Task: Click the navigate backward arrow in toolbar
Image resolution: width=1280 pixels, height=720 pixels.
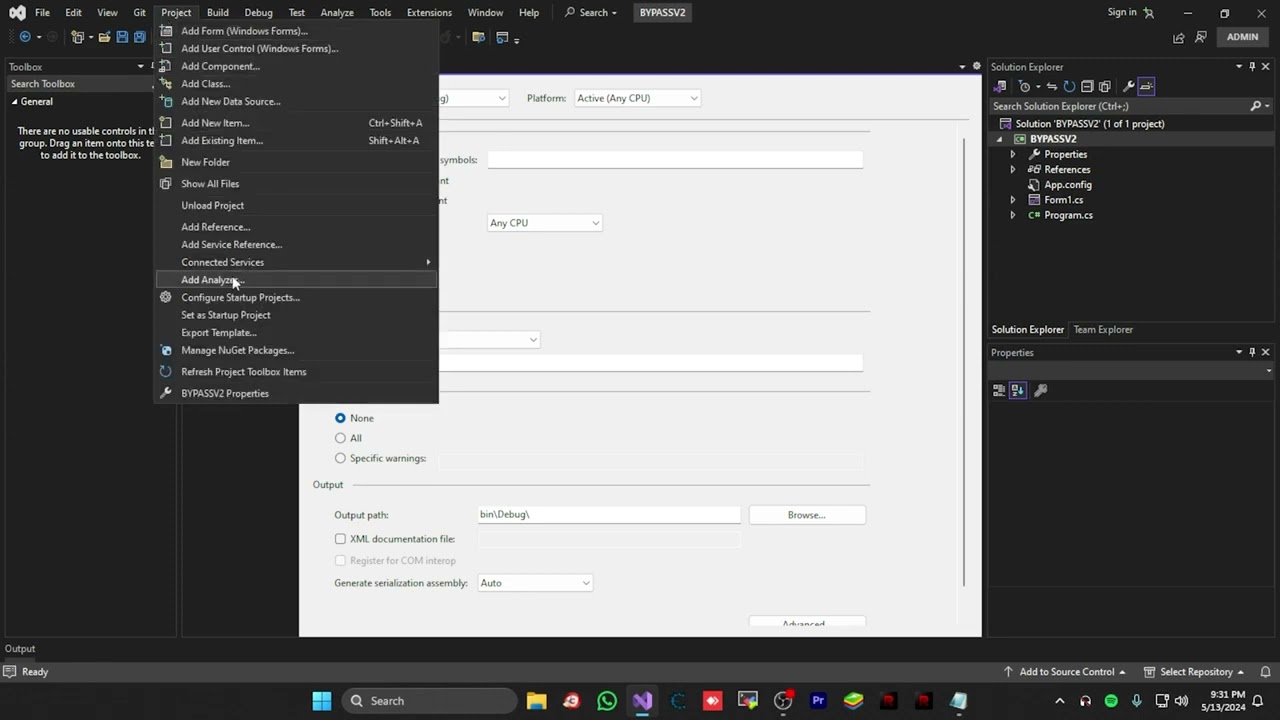Action: point(25,37)
